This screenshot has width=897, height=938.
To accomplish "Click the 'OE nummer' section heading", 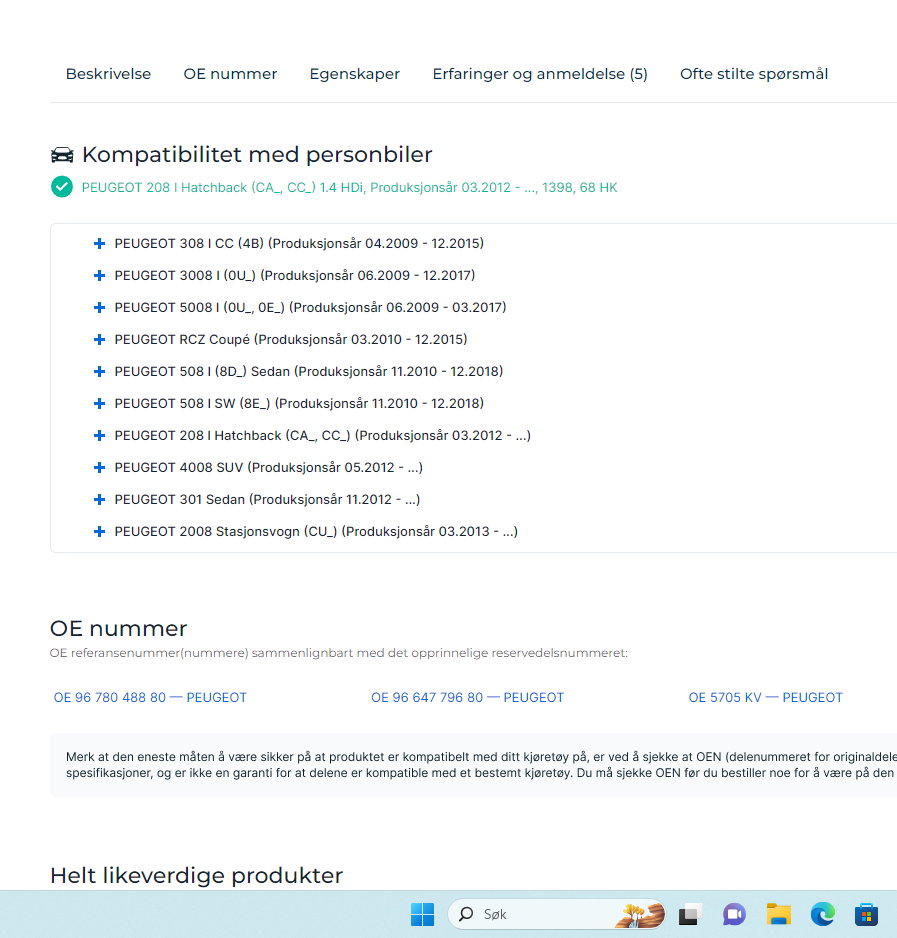I will tap(118, 628).
